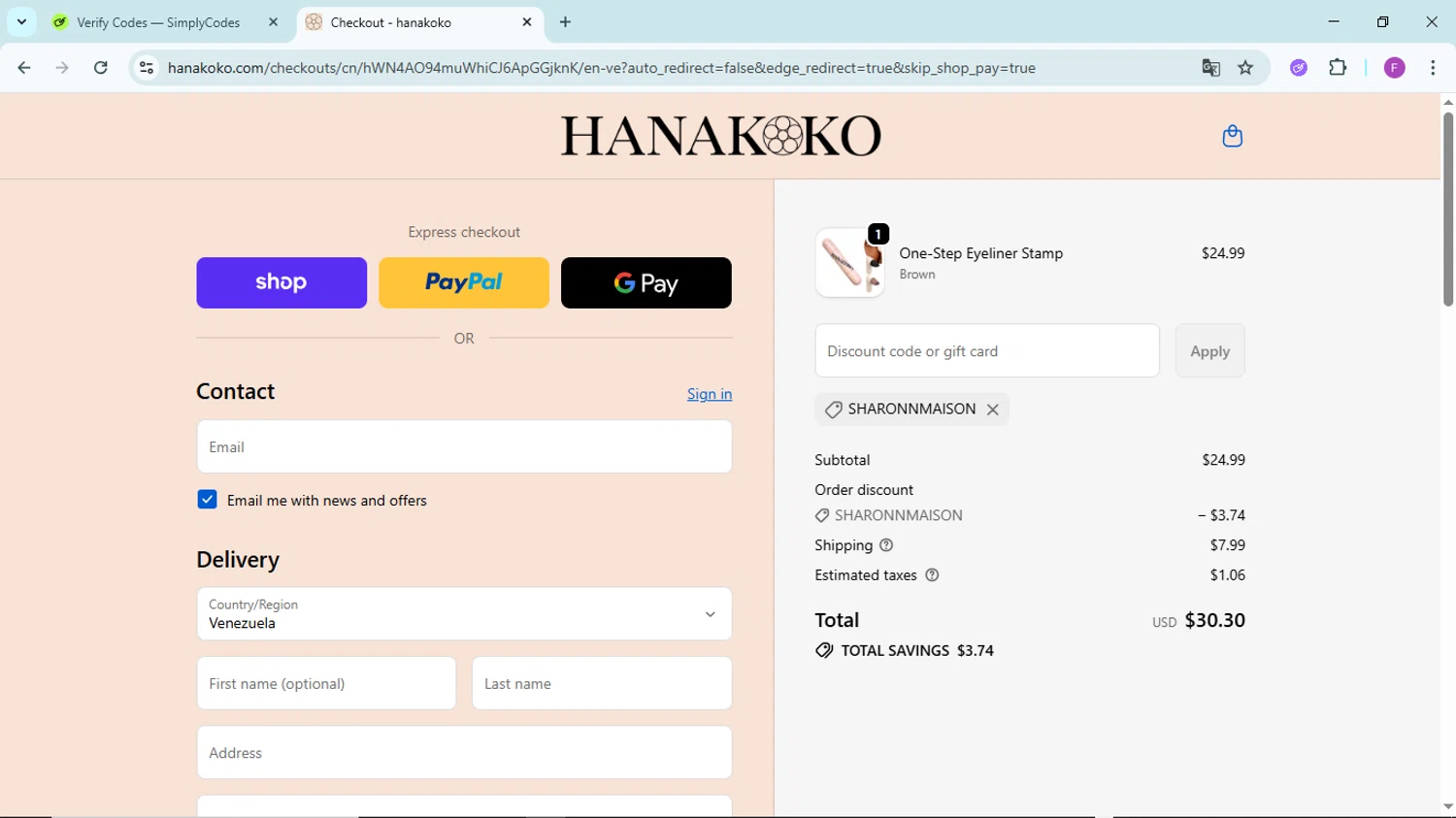Click the Estimated taxes help icon
The image size is (1456, 818).
[932, 575]
